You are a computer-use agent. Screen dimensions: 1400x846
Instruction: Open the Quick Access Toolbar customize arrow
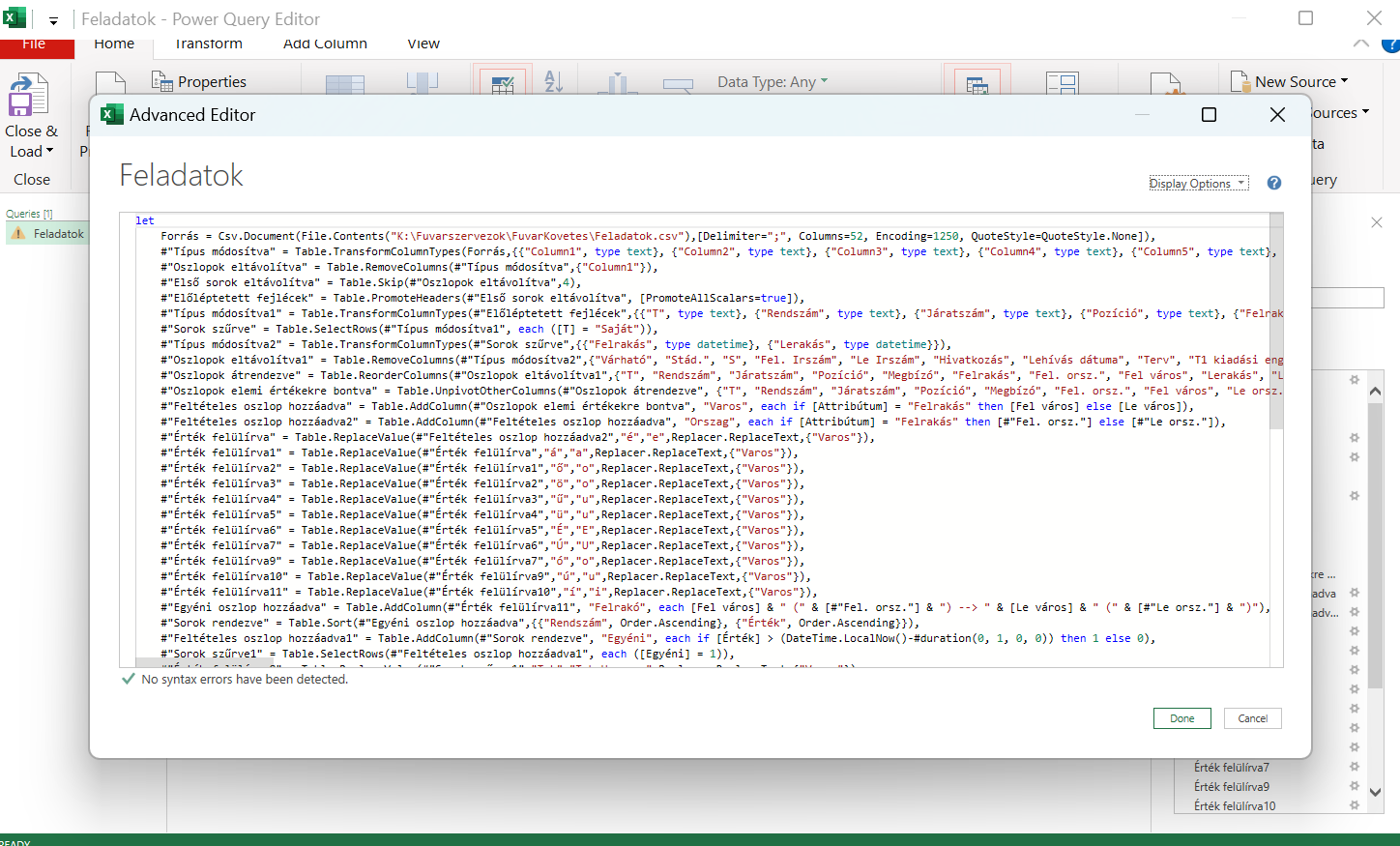click(x=53, y=20)
